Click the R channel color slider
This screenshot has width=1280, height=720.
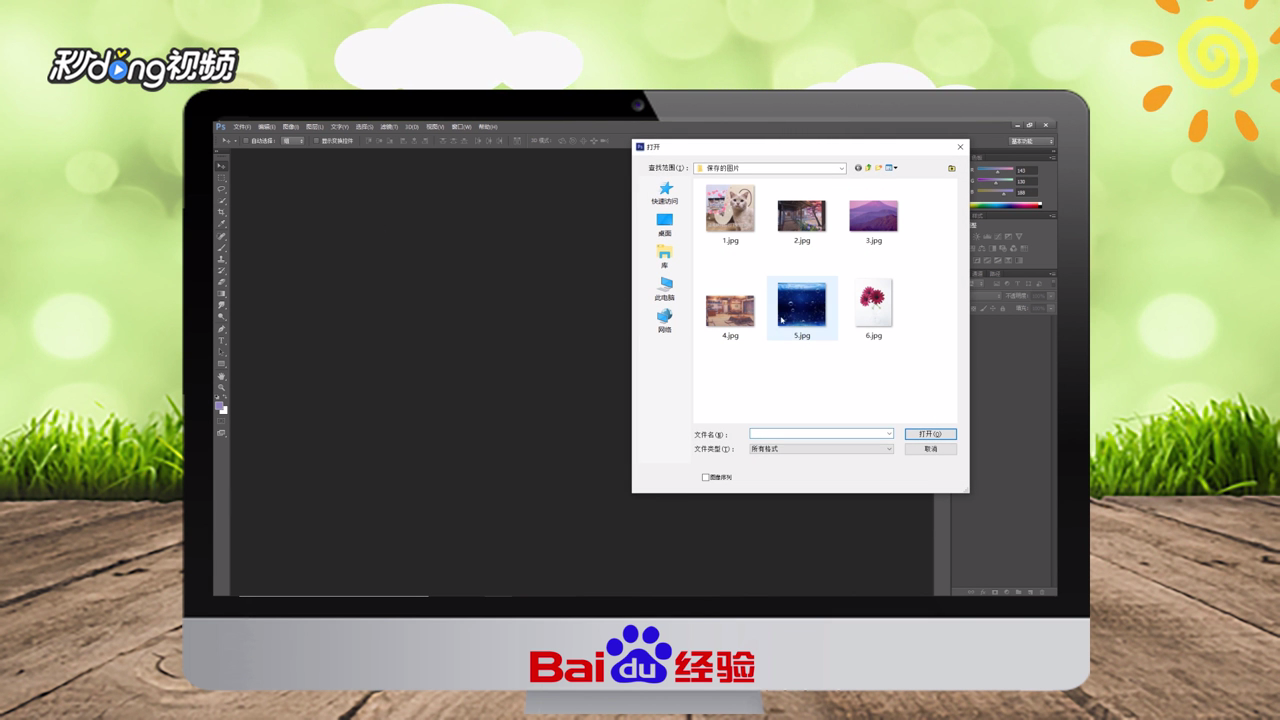pos(995,169)
